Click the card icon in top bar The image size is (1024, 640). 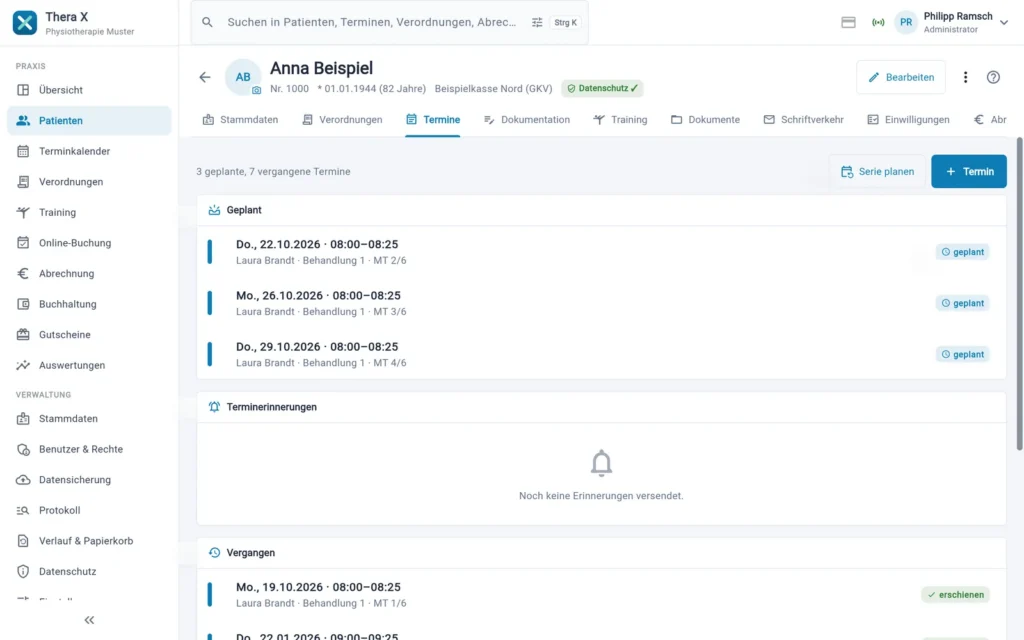click(848, 22)
